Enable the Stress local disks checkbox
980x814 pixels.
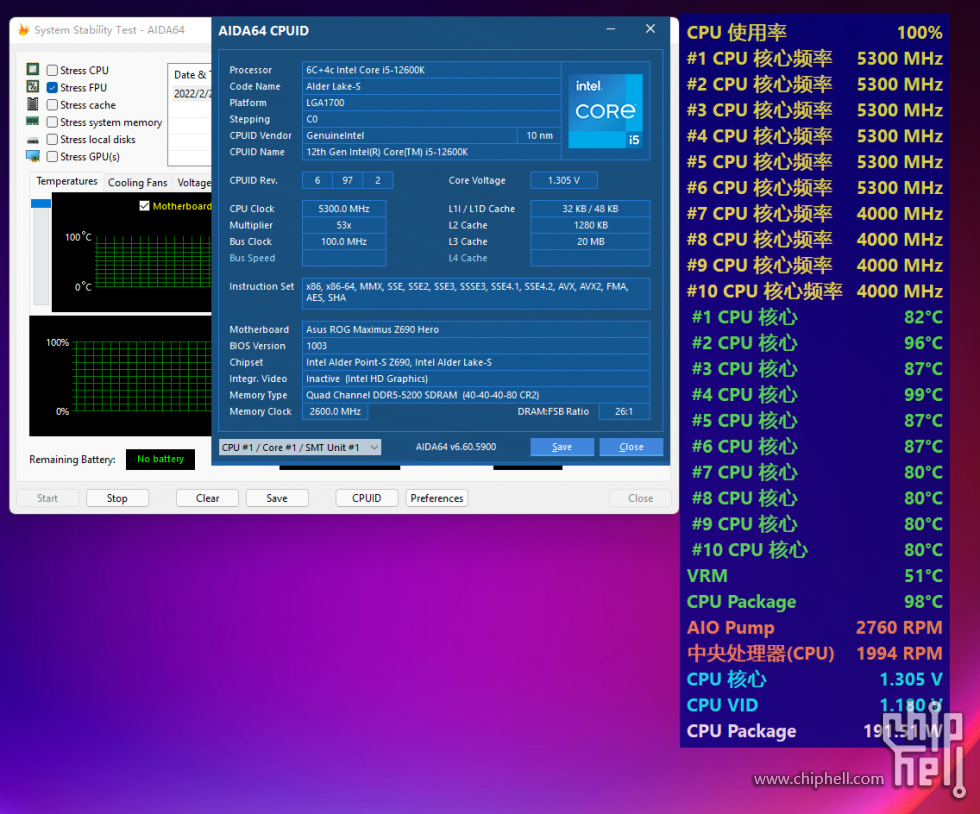[52, 139]
